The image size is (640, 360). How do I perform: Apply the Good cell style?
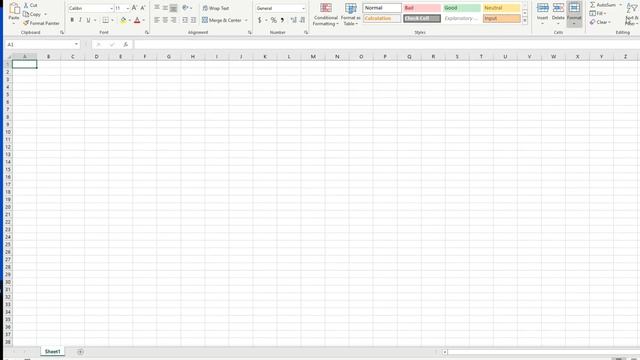(x=462, y=8)
